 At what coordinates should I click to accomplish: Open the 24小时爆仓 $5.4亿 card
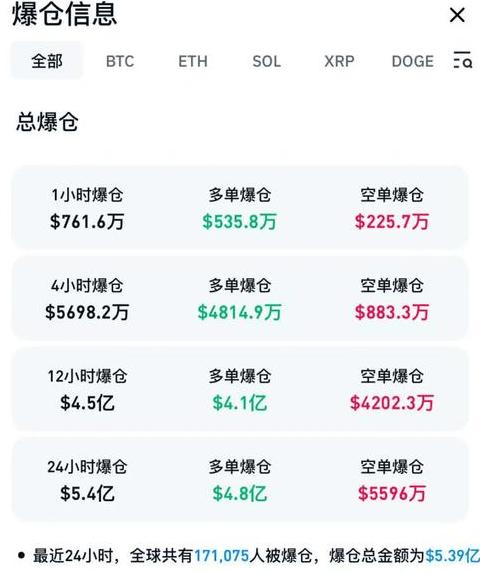240,479
